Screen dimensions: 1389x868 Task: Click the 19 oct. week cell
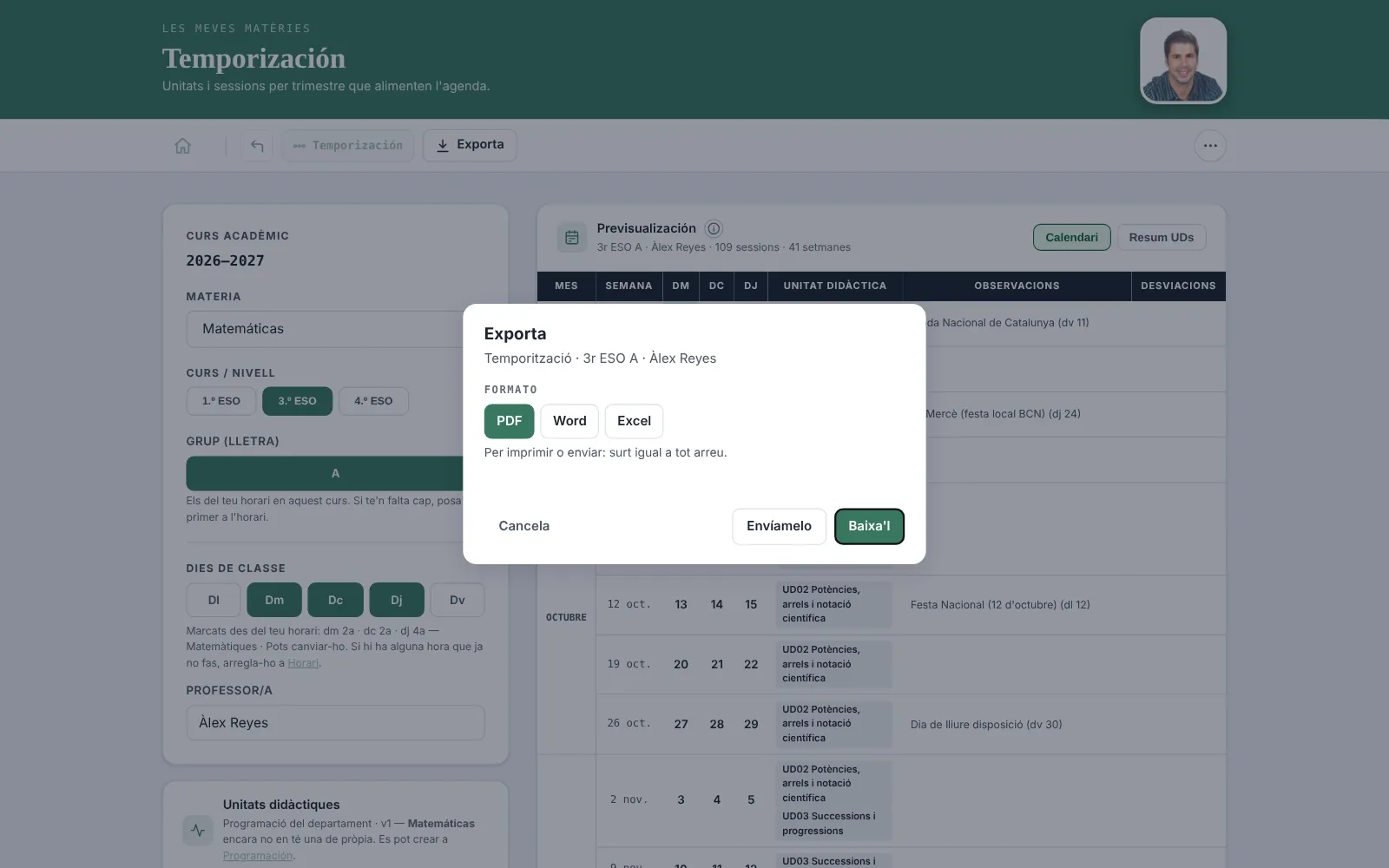coord(629,664)
